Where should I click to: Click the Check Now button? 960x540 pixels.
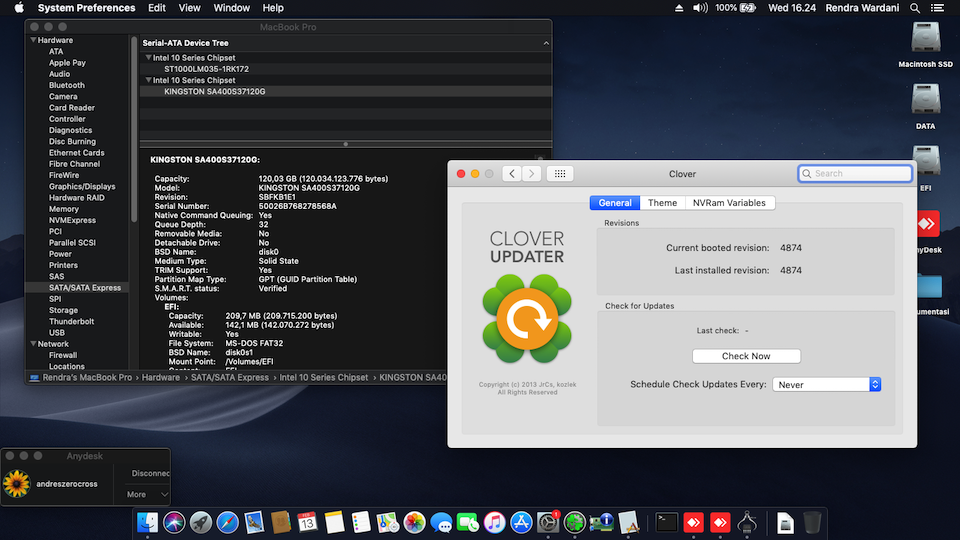pyautogui.click(x=746, y=356)
